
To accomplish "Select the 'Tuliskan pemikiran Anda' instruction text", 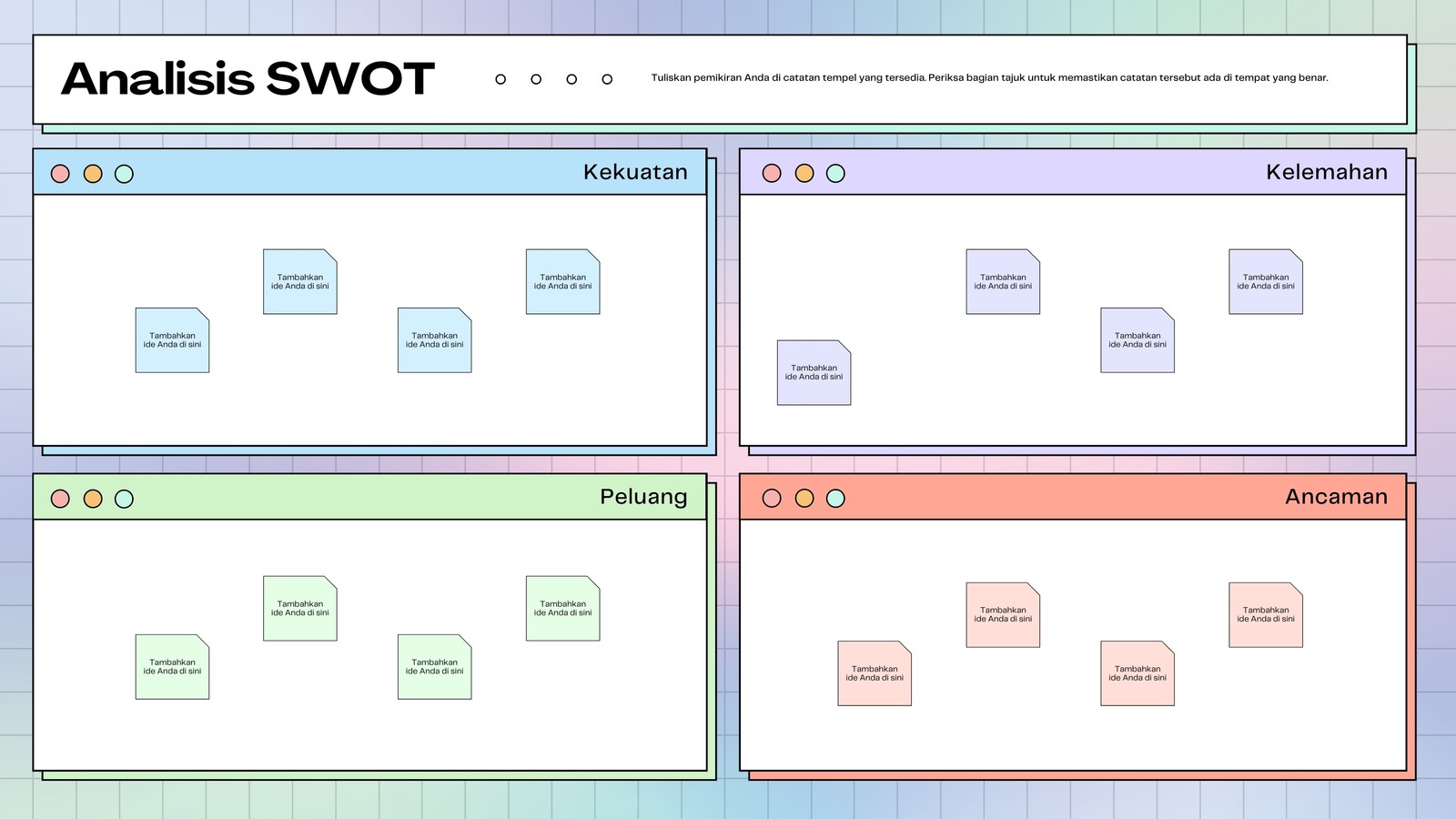I will click(989, 77).
